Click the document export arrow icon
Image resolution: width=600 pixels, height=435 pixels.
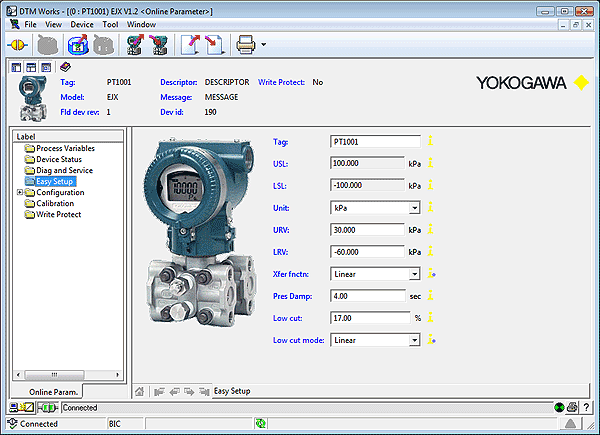click(190, 44)
